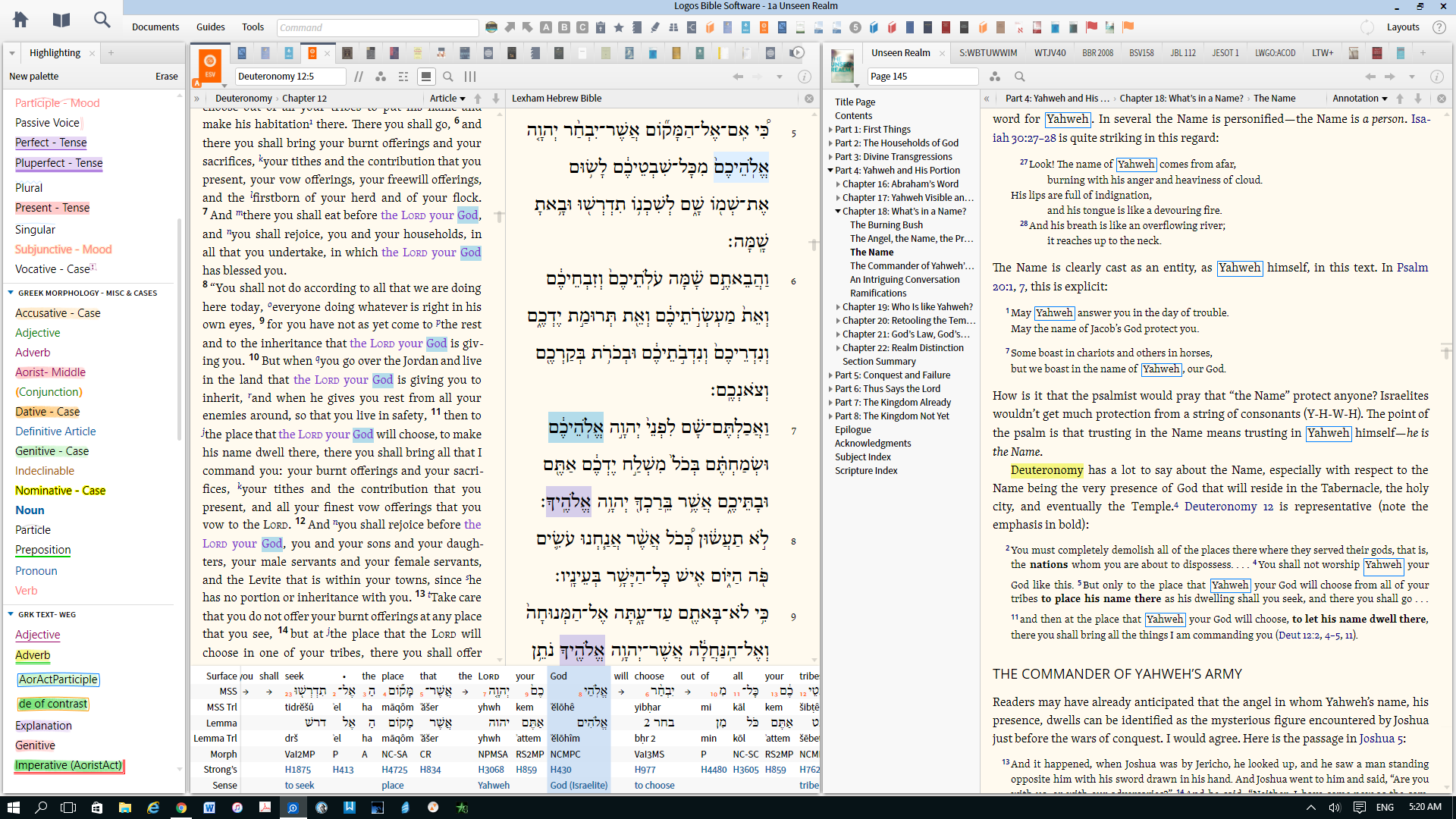The height and width of the screenshot is (819, 1456).
Task: Click the Home icon
Action: click(x=20, y=20)
